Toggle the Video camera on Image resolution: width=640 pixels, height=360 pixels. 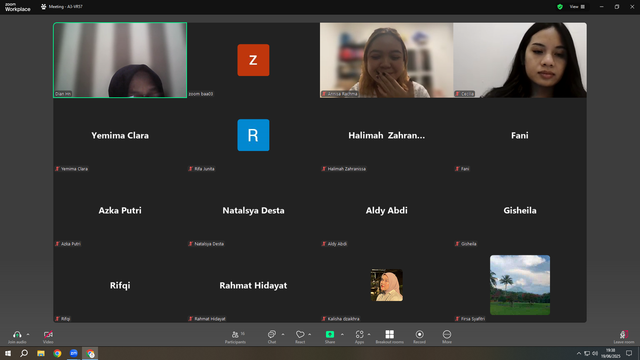[48, 334]
